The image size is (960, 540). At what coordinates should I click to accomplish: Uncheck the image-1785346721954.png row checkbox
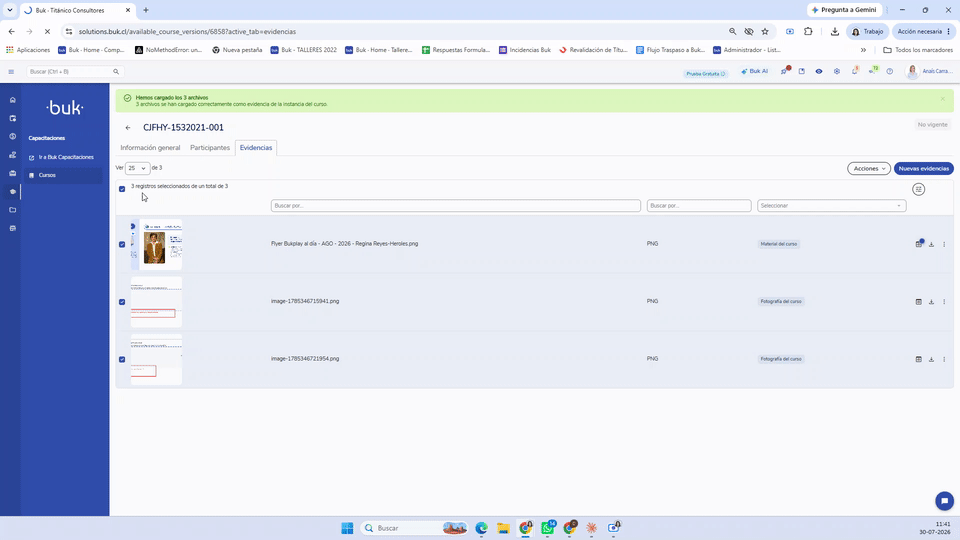122,359
